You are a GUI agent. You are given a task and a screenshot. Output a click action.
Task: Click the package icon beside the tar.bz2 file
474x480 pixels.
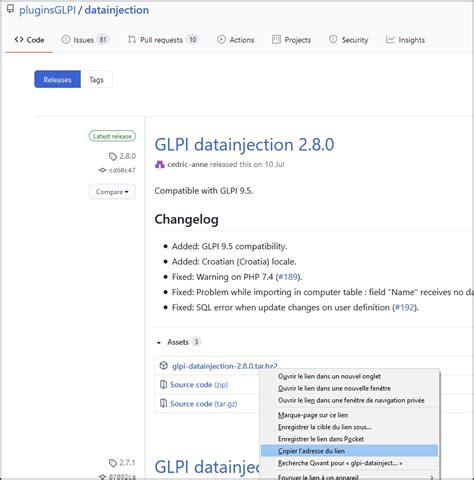163,366
